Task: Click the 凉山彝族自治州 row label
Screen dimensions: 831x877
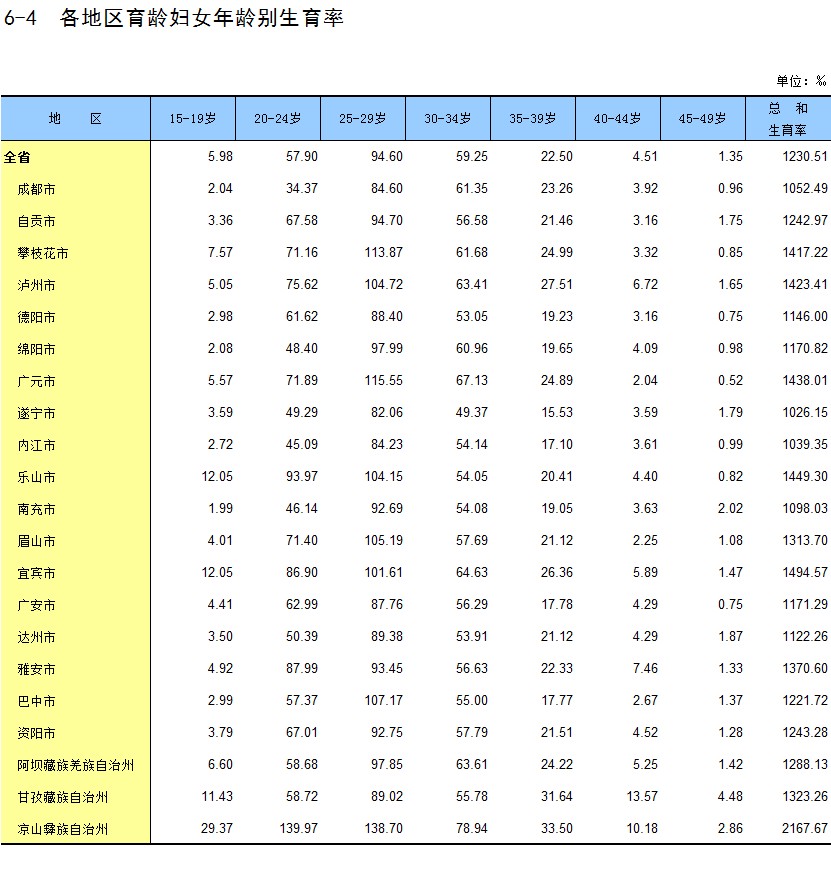Action: pos(63,829)
